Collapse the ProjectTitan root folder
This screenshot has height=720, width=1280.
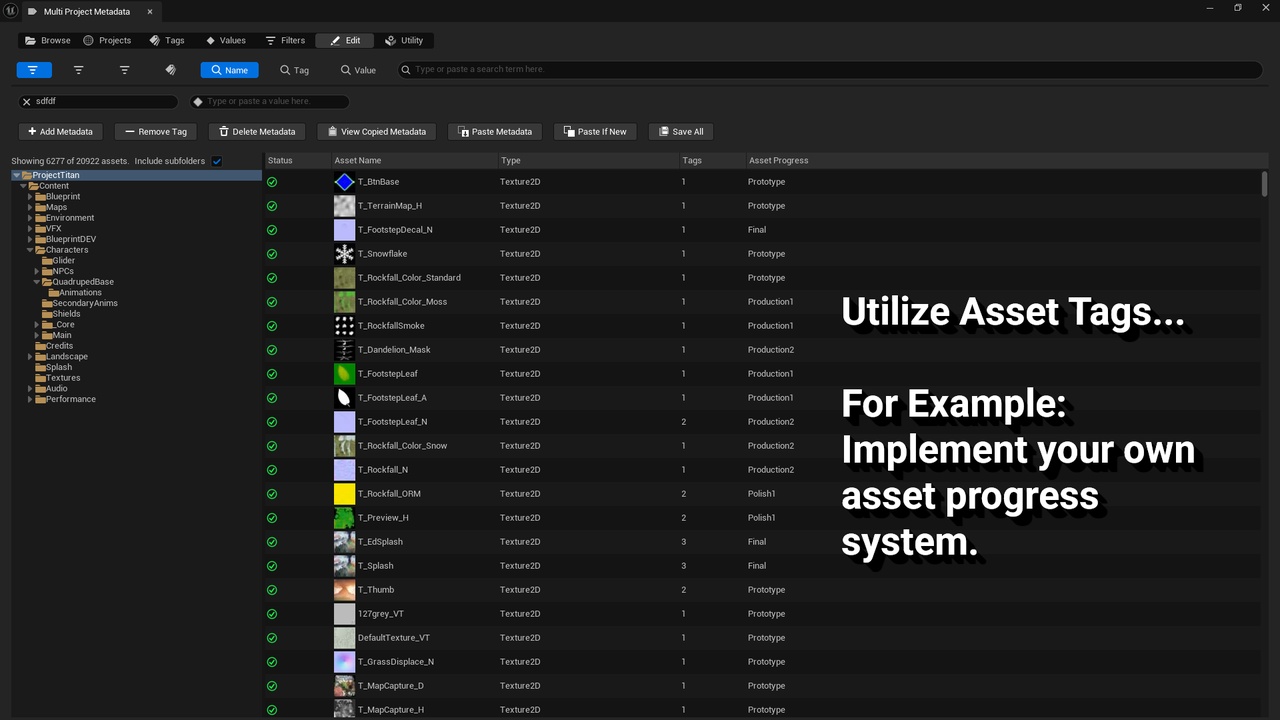(16, 175)
